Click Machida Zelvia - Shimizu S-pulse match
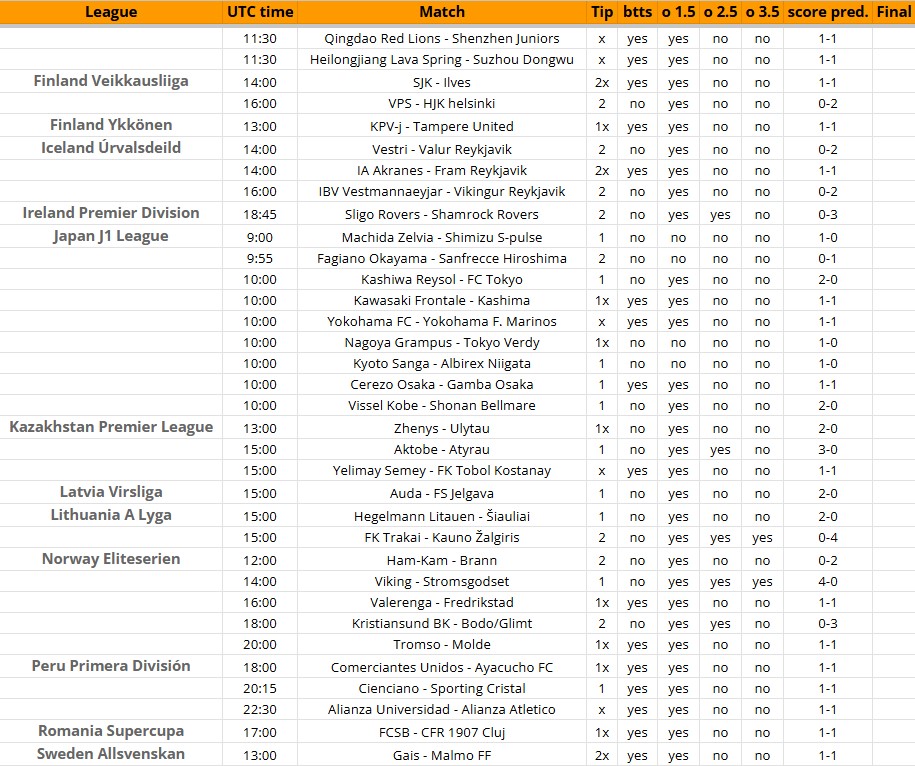The image size is (915, 766). pos(442,237)
